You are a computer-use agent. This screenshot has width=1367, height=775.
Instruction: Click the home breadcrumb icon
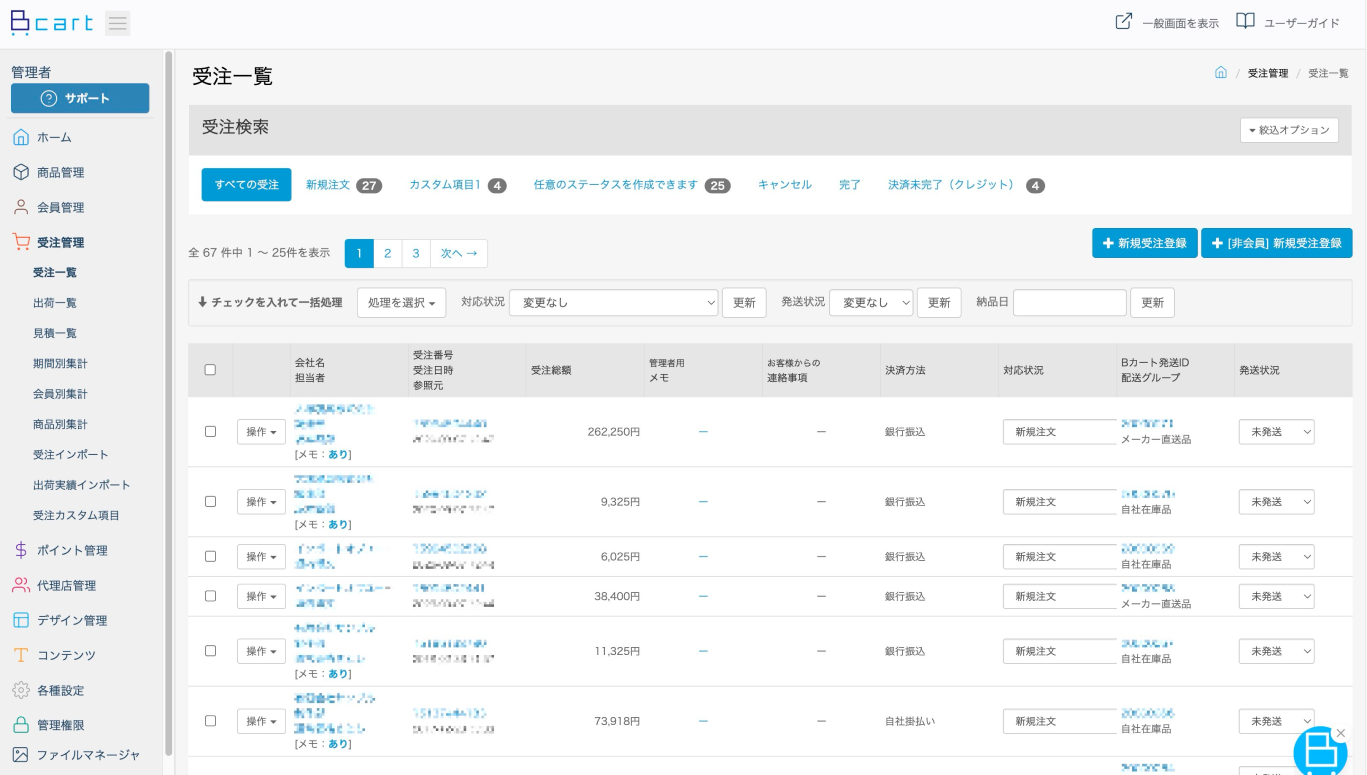click(x=1220, y=73)
